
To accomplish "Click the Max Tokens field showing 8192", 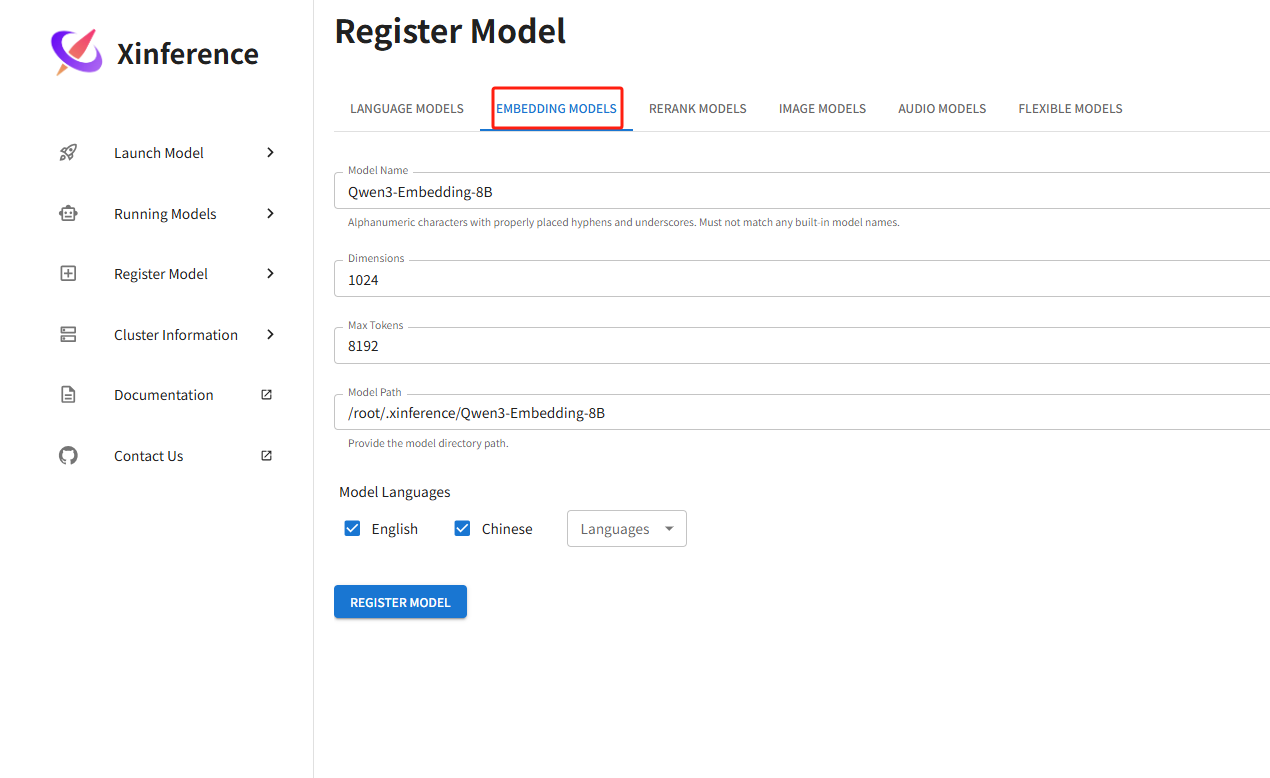I will click(x=802, y=345).
